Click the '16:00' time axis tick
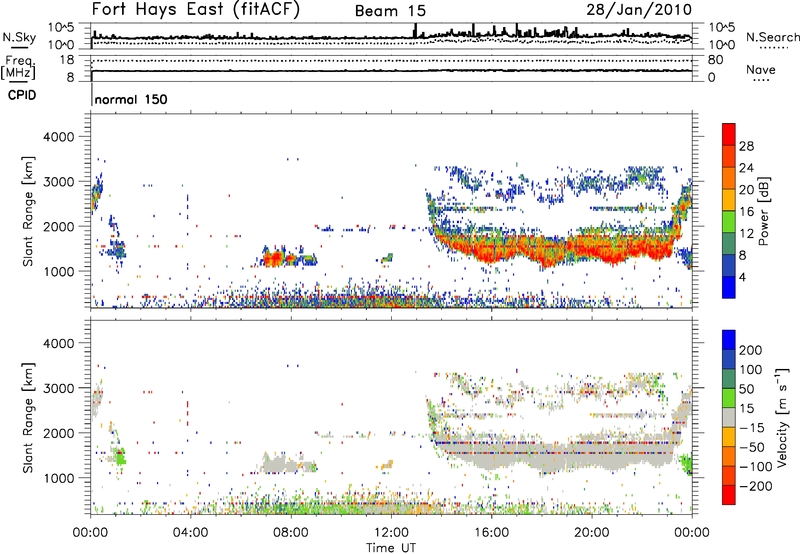This screenshot has width=800, height=554. point(491,533)
